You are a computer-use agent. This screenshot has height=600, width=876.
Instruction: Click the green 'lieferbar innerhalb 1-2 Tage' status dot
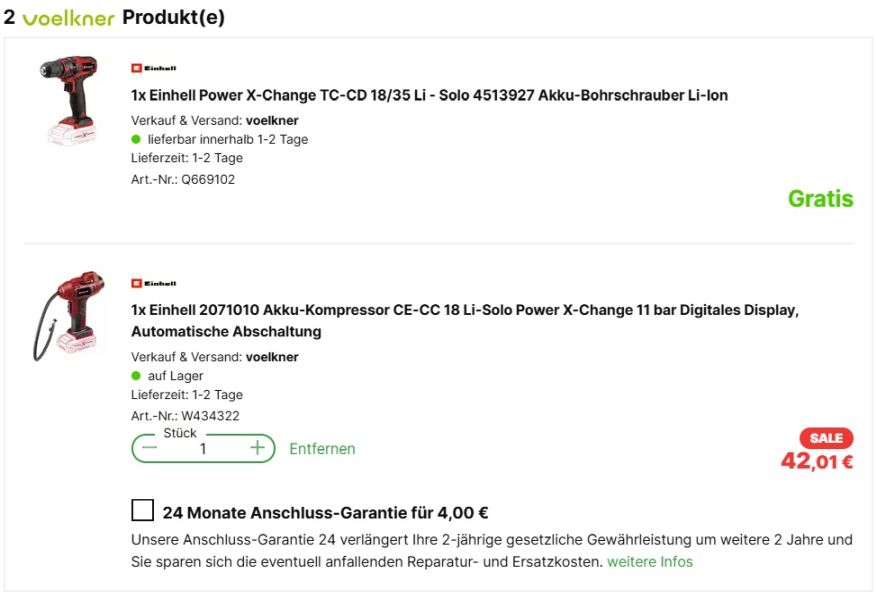(x=136, y=139)
